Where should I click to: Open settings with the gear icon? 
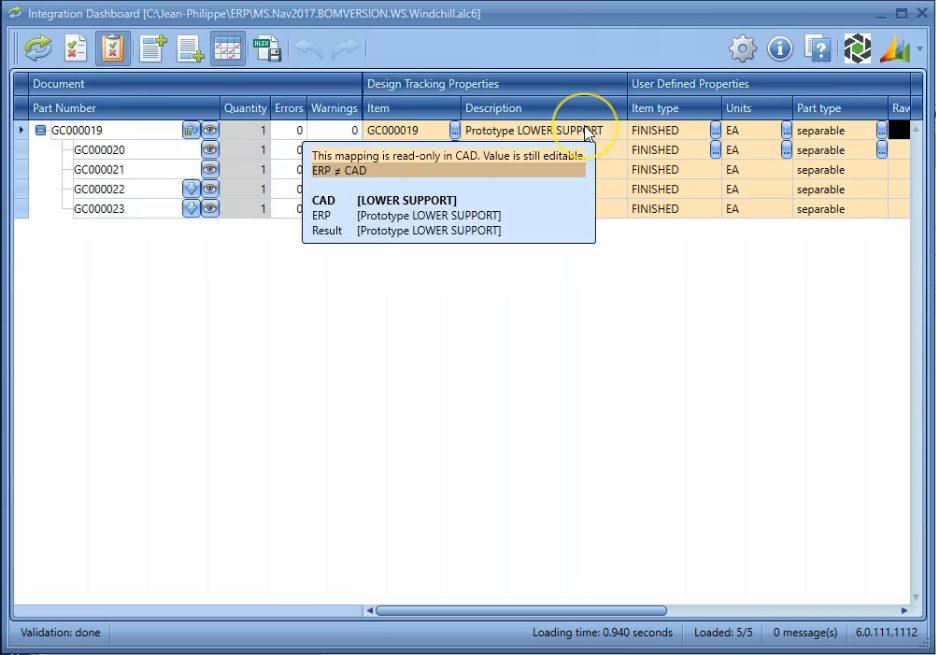point(743,48)
